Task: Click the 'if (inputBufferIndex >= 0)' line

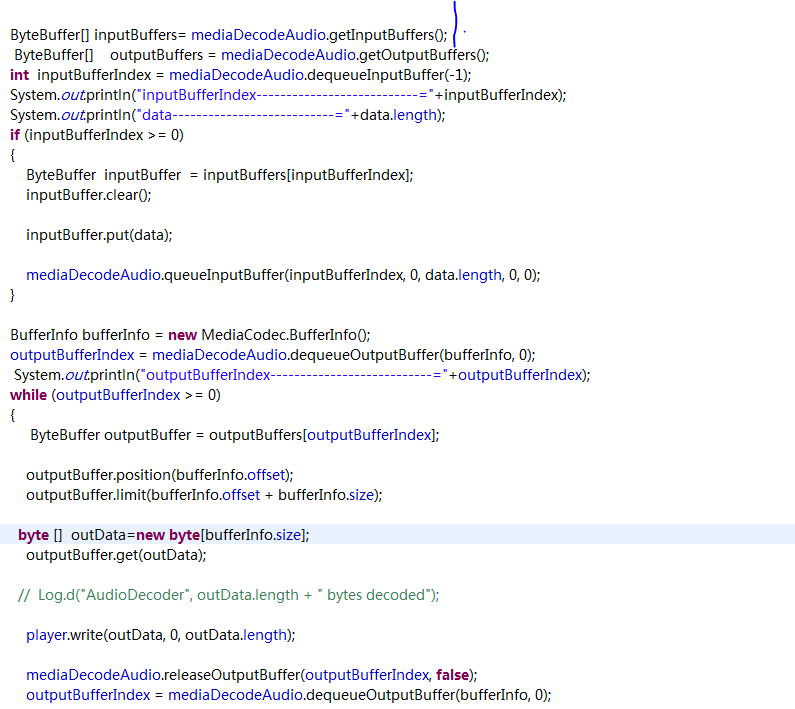Action: pyautogui.click(x=97, y=135)
